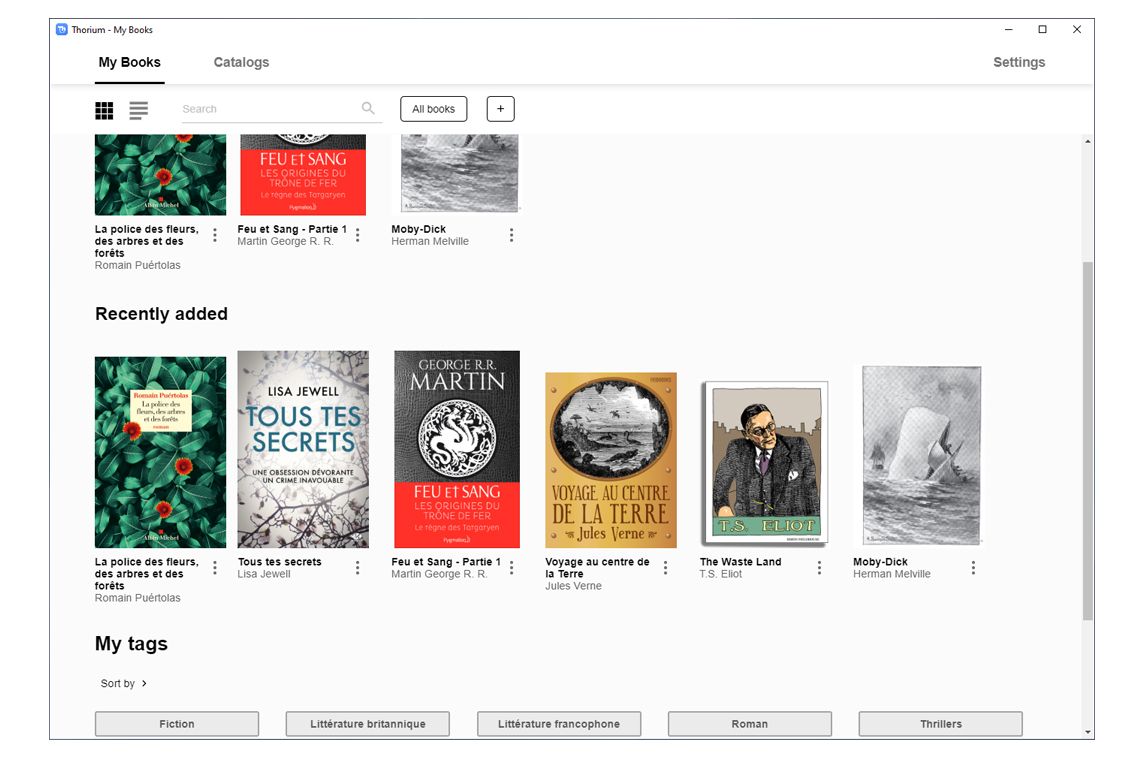The image size is (1144, 758).
Task: Open Recently added Feu et Sang cover
Action: click(x=457, y=449)
